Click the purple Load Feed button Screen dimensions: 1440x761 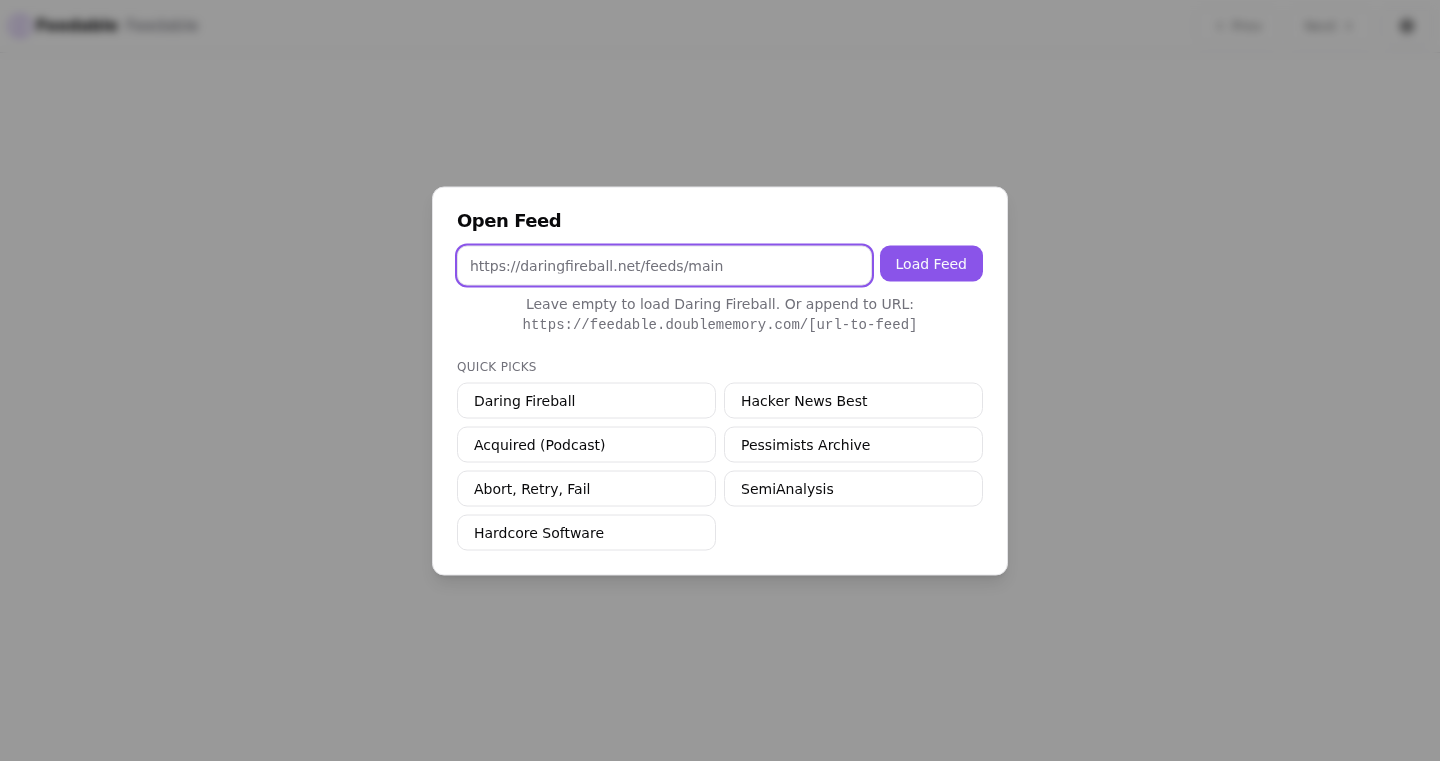click(x=931, y=264)
